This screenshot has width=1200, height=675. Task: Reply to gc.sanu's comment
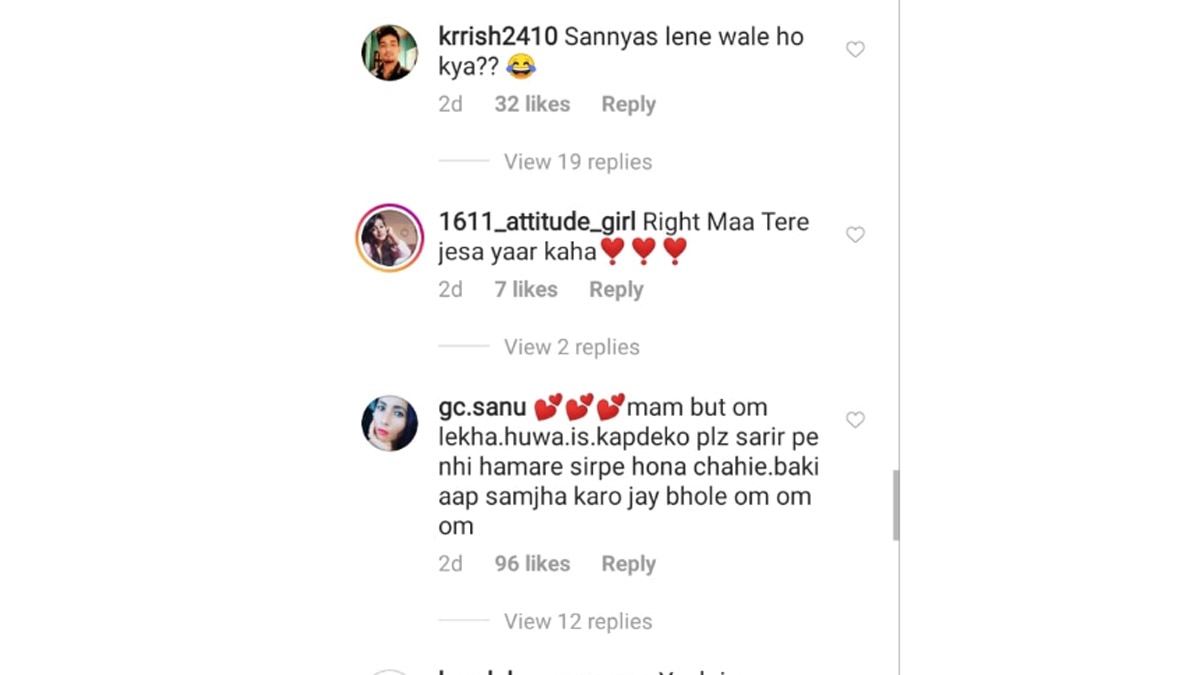point(628,563)
